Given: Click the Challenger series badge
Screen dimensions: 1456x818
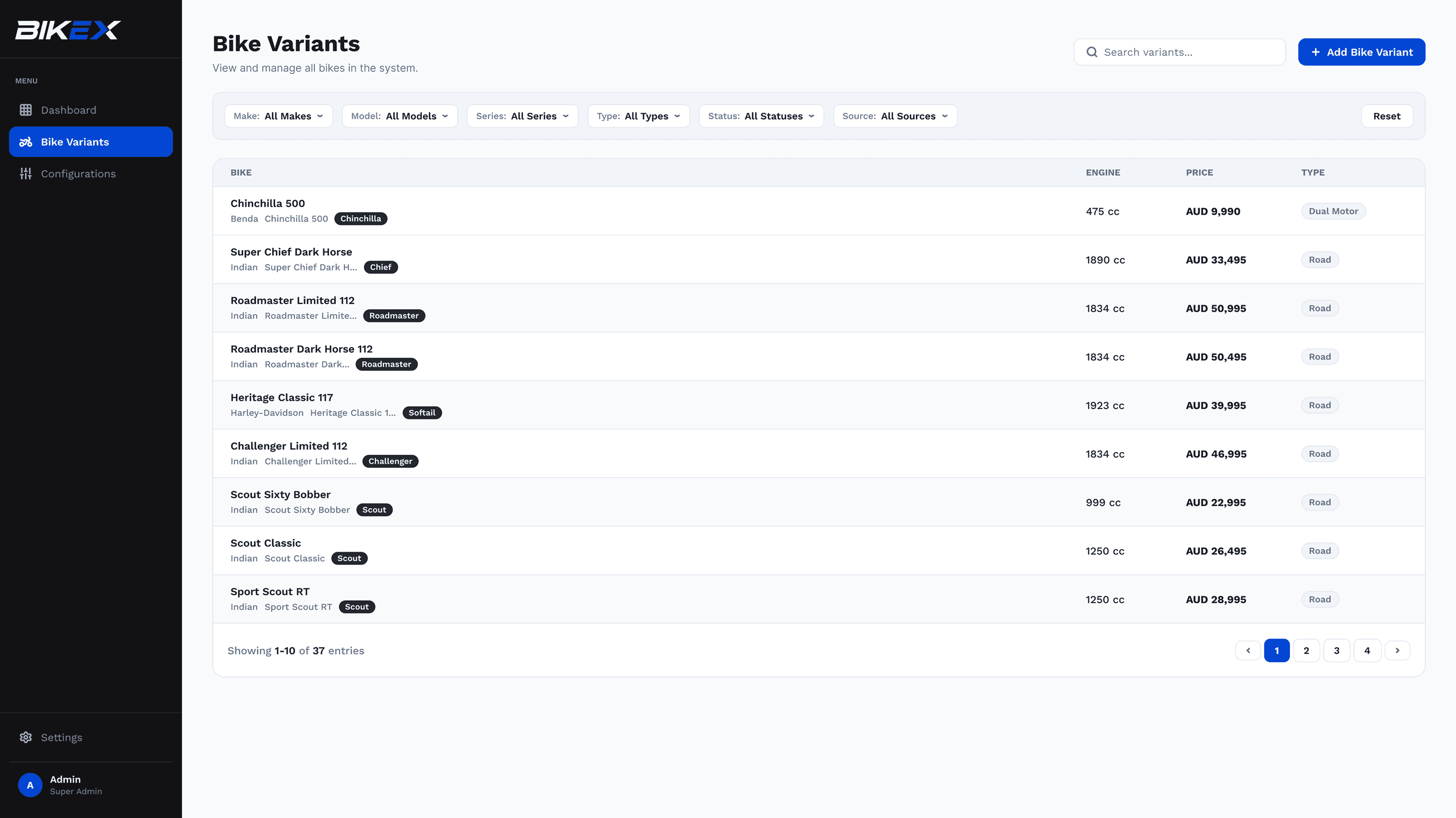Looking at the screenshot, I should pos(390,462).
